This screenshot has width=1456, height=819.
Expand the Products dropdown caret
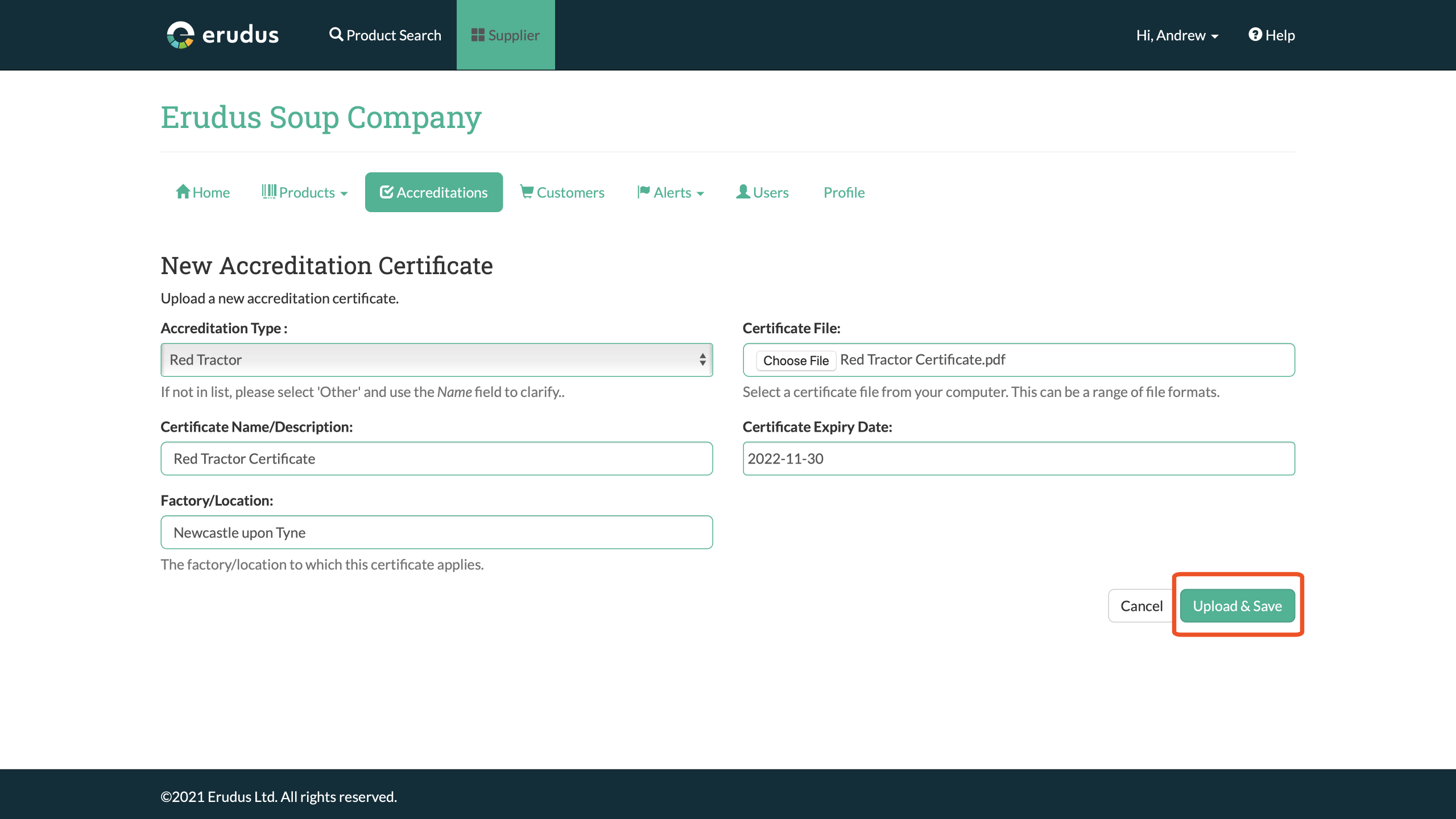(x=344, y=194)
